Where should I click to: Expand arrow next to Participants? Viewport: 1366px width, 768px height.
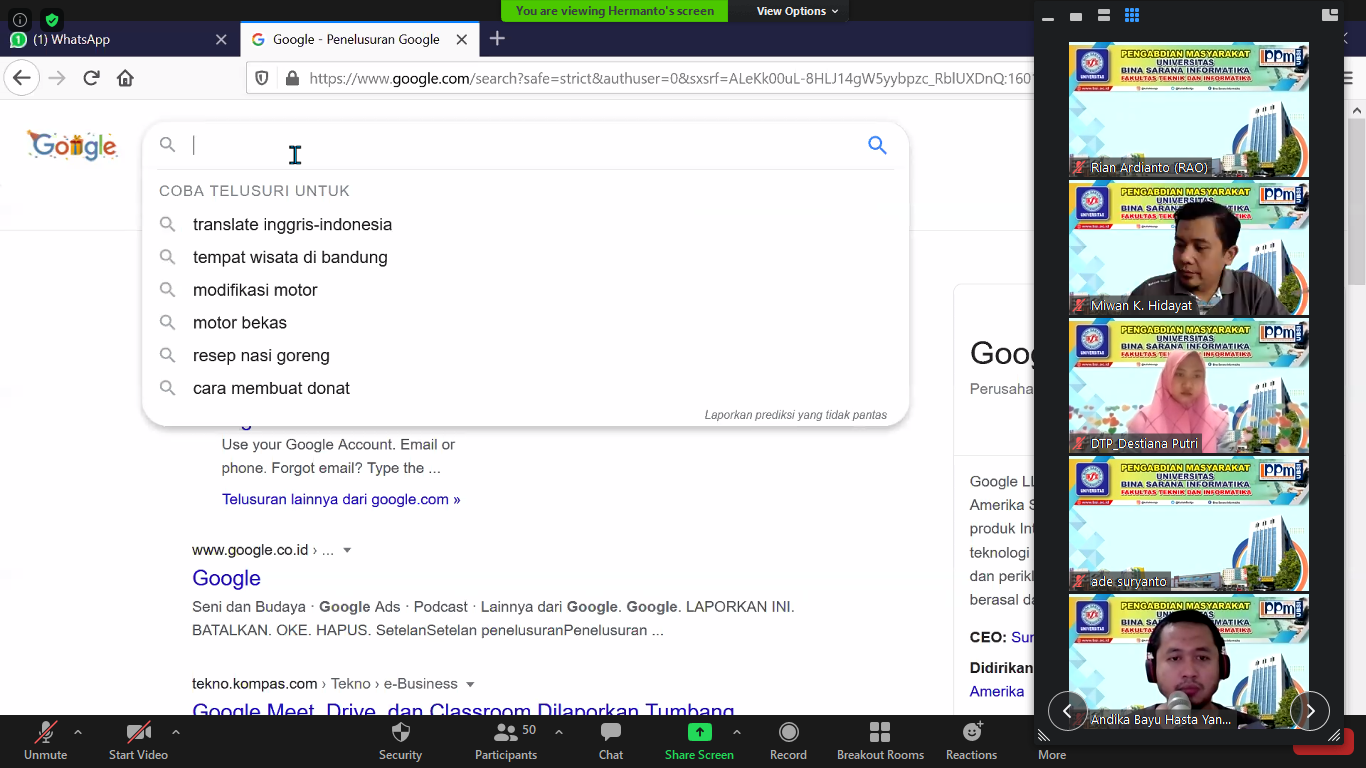tap(558, 732)
